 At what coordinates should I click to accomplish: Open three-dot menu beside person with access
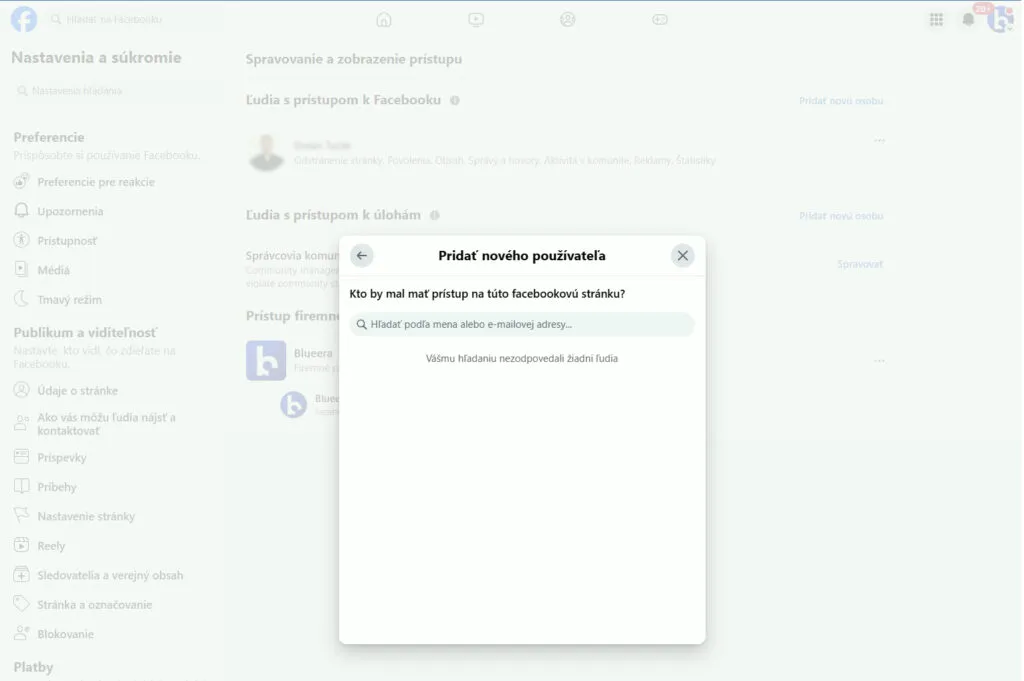pyautogui.click(x=880, y=141)
